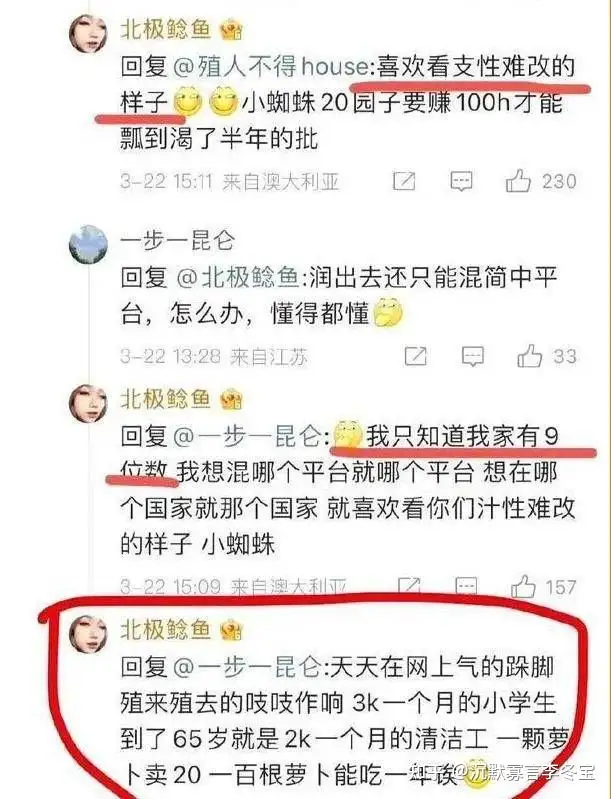Viewport: 611px width, 799px height.
Task: Tap the repost icon on the 15:09 comment
Action: click(409, 587)
